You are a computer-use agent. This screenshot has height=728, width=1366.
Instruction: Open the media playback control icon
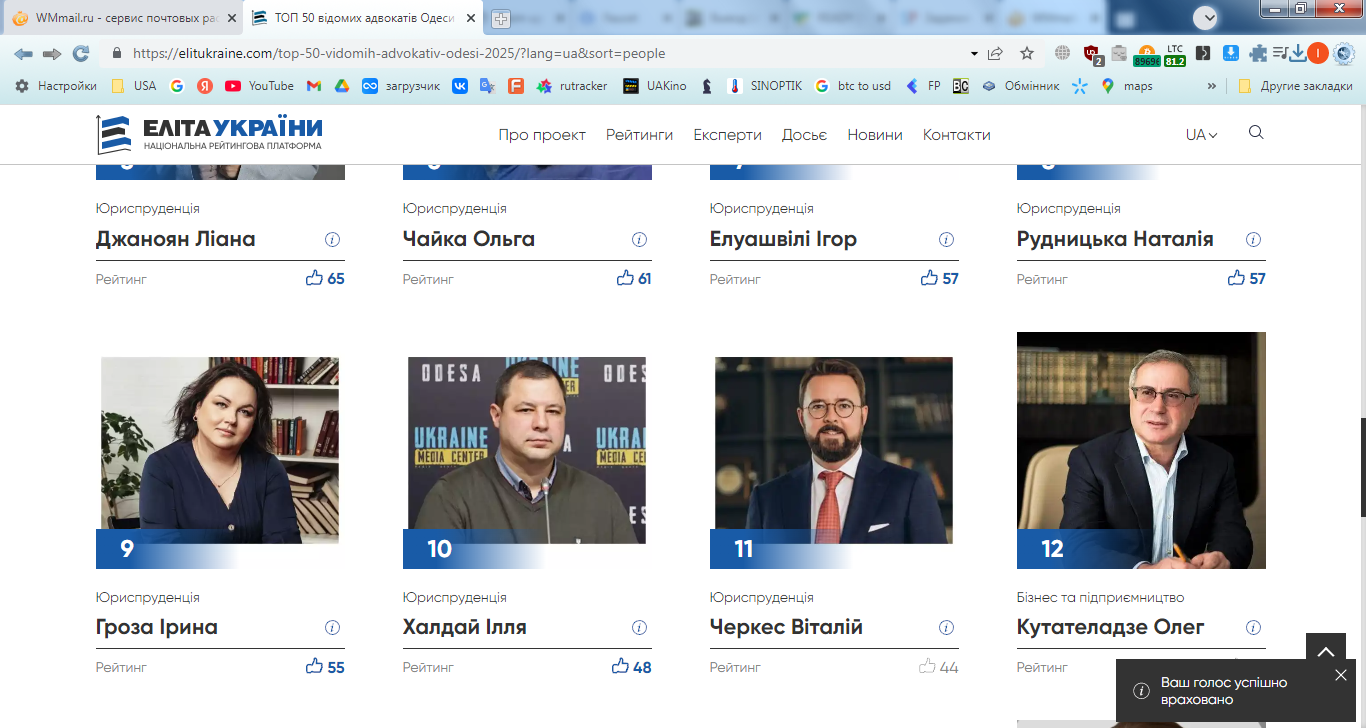(x=1280, y=53)
